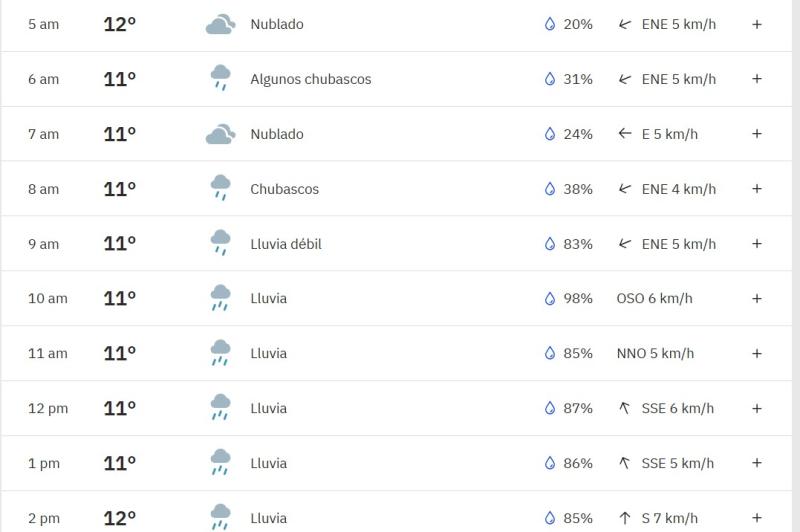800x532 pixels.
Task: Click the 12° temperature at 5 am
Action: click(x=119, y=24)
